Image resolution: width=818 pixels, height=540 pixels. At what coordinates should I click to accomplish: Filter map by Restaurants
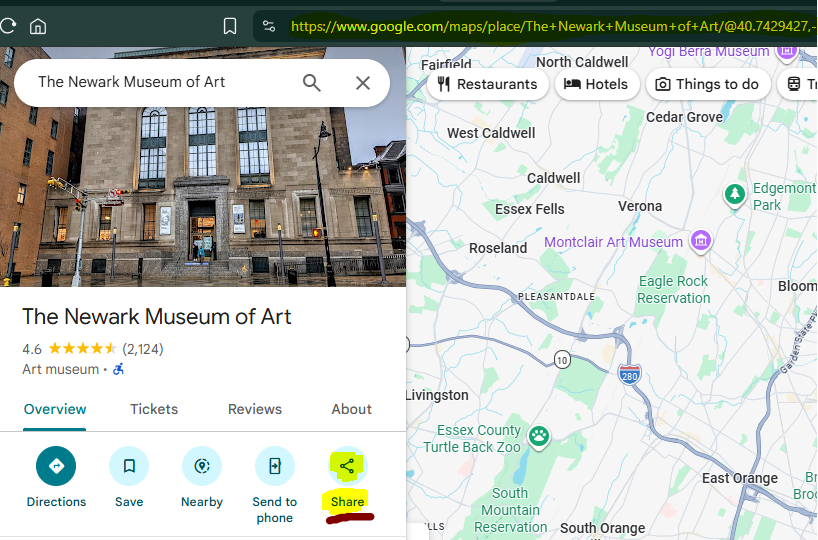click(x=487, y=84)
